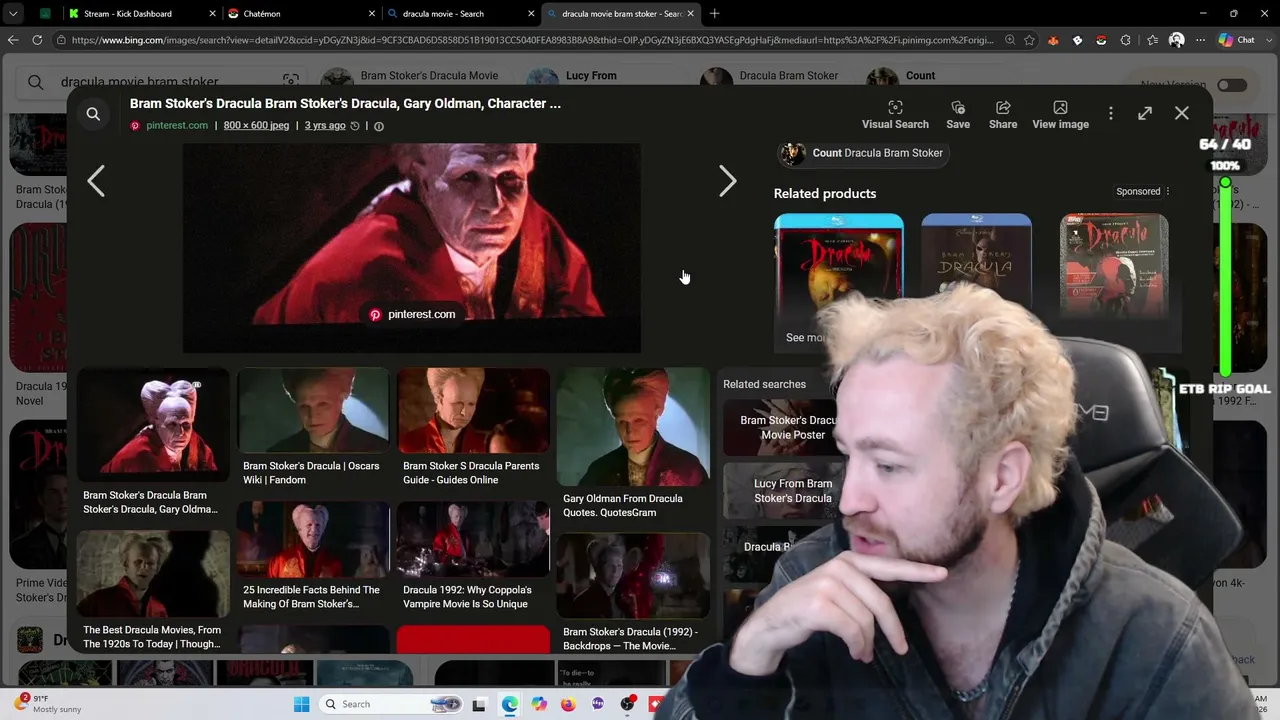Open the MetaMask fox extension

point(1053,40)
